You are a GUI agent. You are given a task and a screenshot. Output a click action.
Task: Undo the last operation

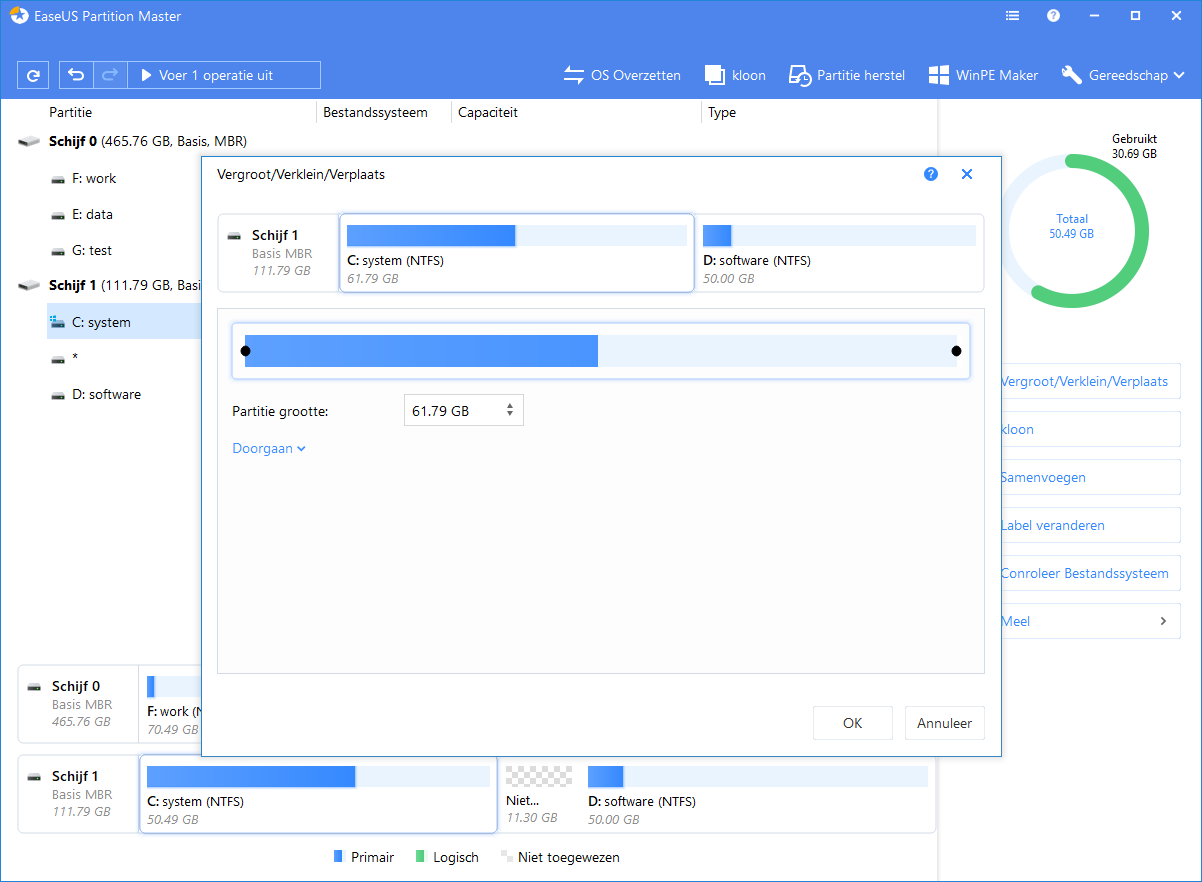click(77, 75)
